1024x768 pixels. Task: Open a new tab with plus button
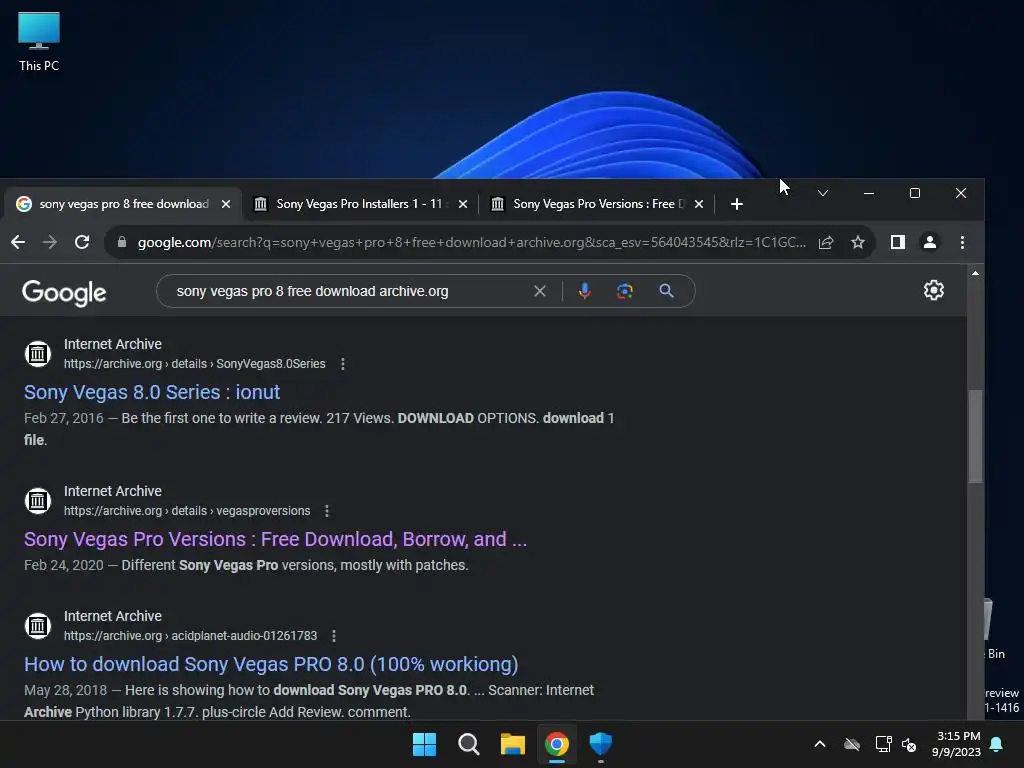tap(737, 204)
